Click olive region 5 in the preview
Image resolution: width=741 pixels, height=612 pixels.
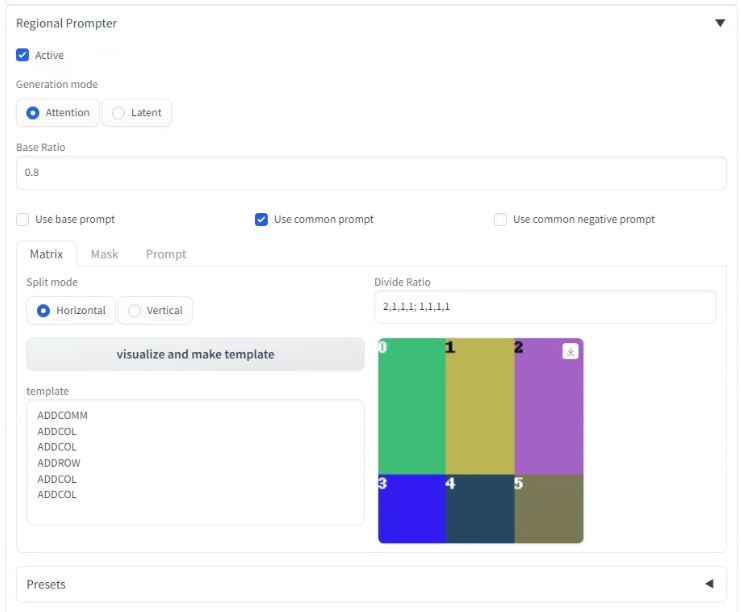pos(549,509)
